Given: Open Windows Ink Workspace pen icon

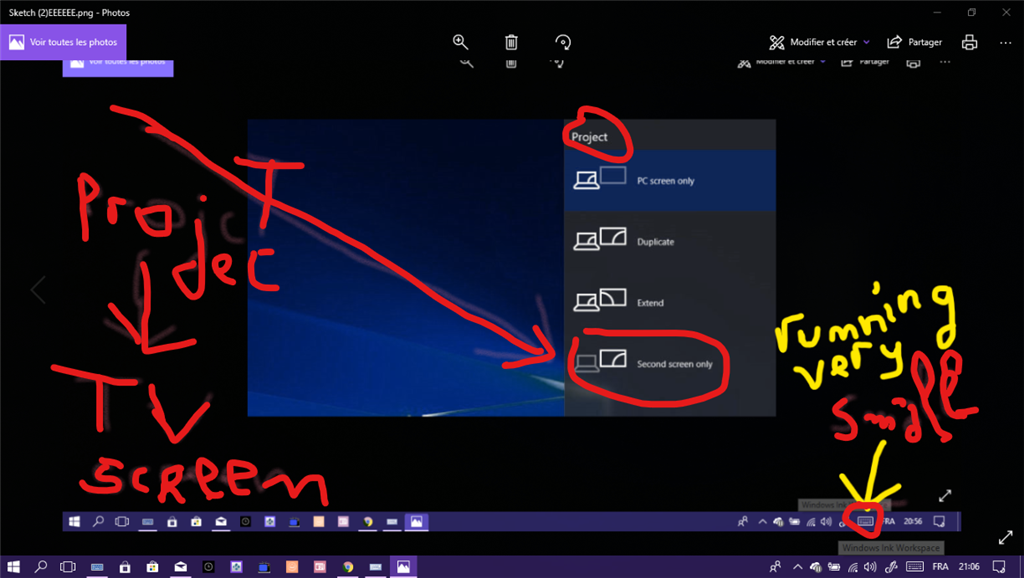Looking at the screenshot, I should click(890, 567).
